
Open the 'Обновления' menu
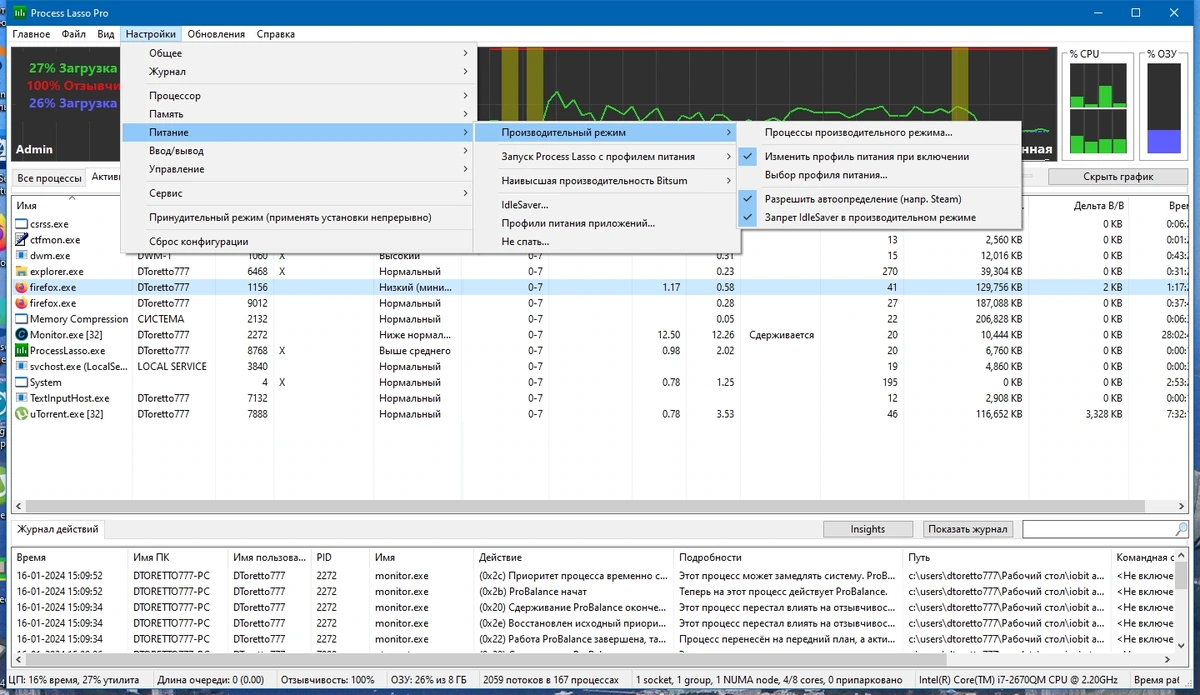(x=216, y=34)
